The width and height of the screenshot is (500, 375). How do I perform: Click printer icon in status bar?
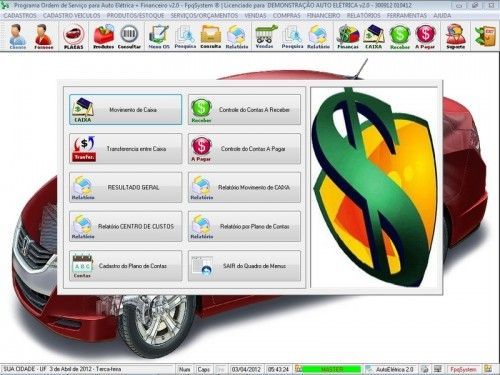point(425,369)
